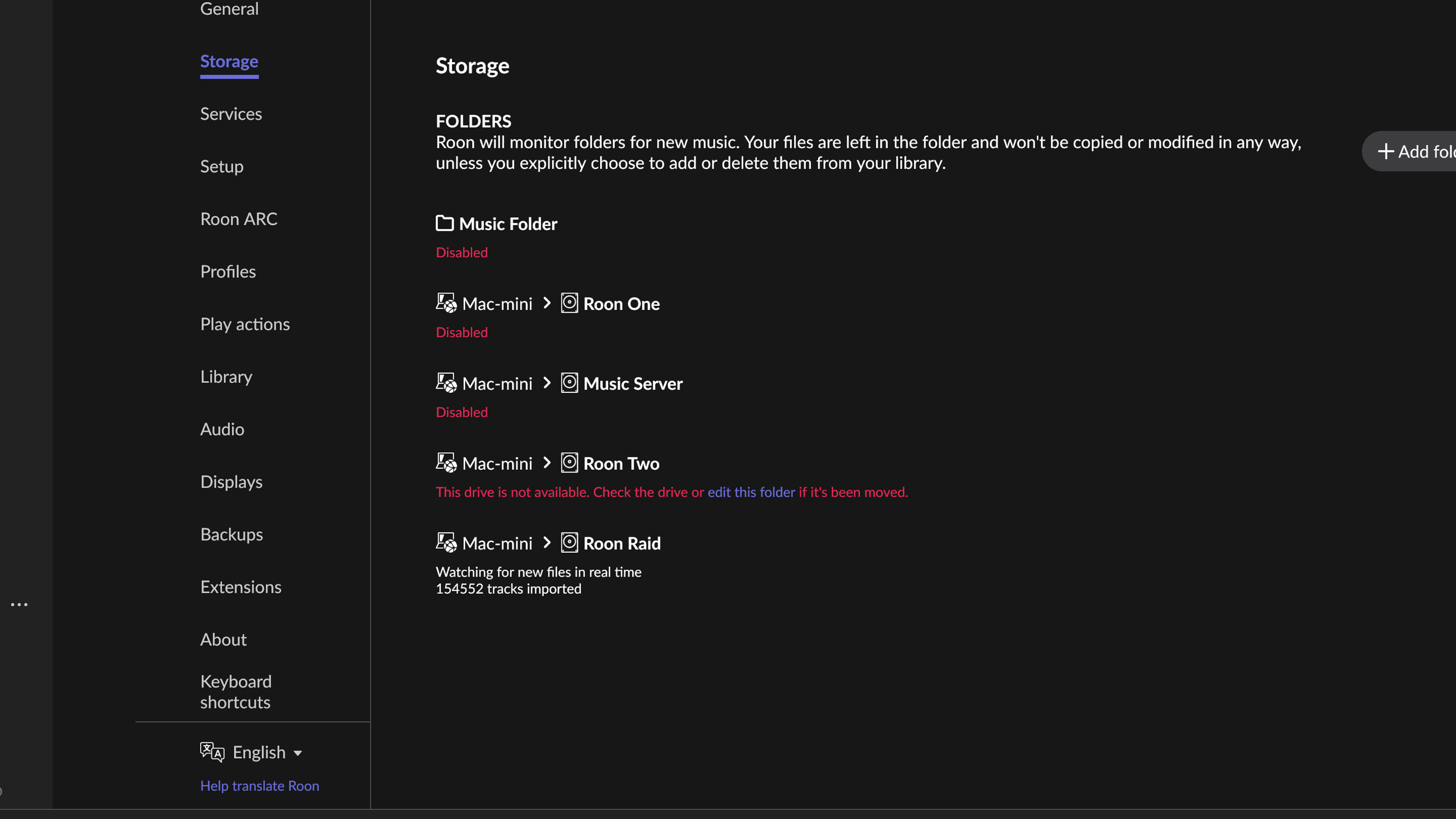Click the Music Folder folder icon
The height and width of the screenshot is (819, 1456).
(x=444, y=223)
